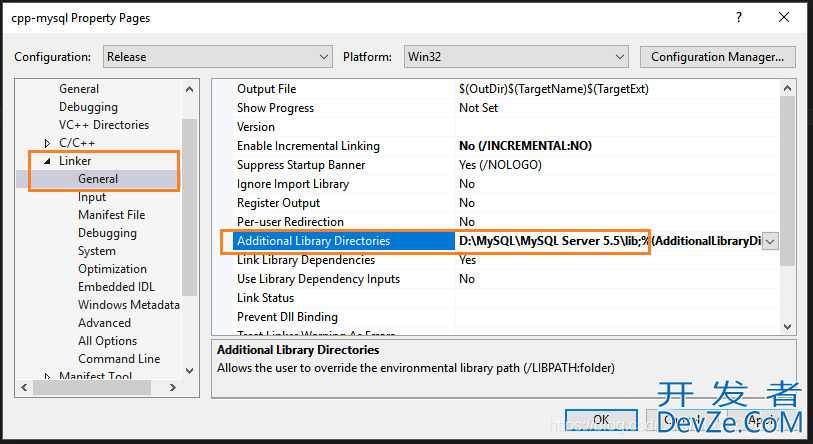
Task: Select the Register Output property
Action: coord(278,203)
